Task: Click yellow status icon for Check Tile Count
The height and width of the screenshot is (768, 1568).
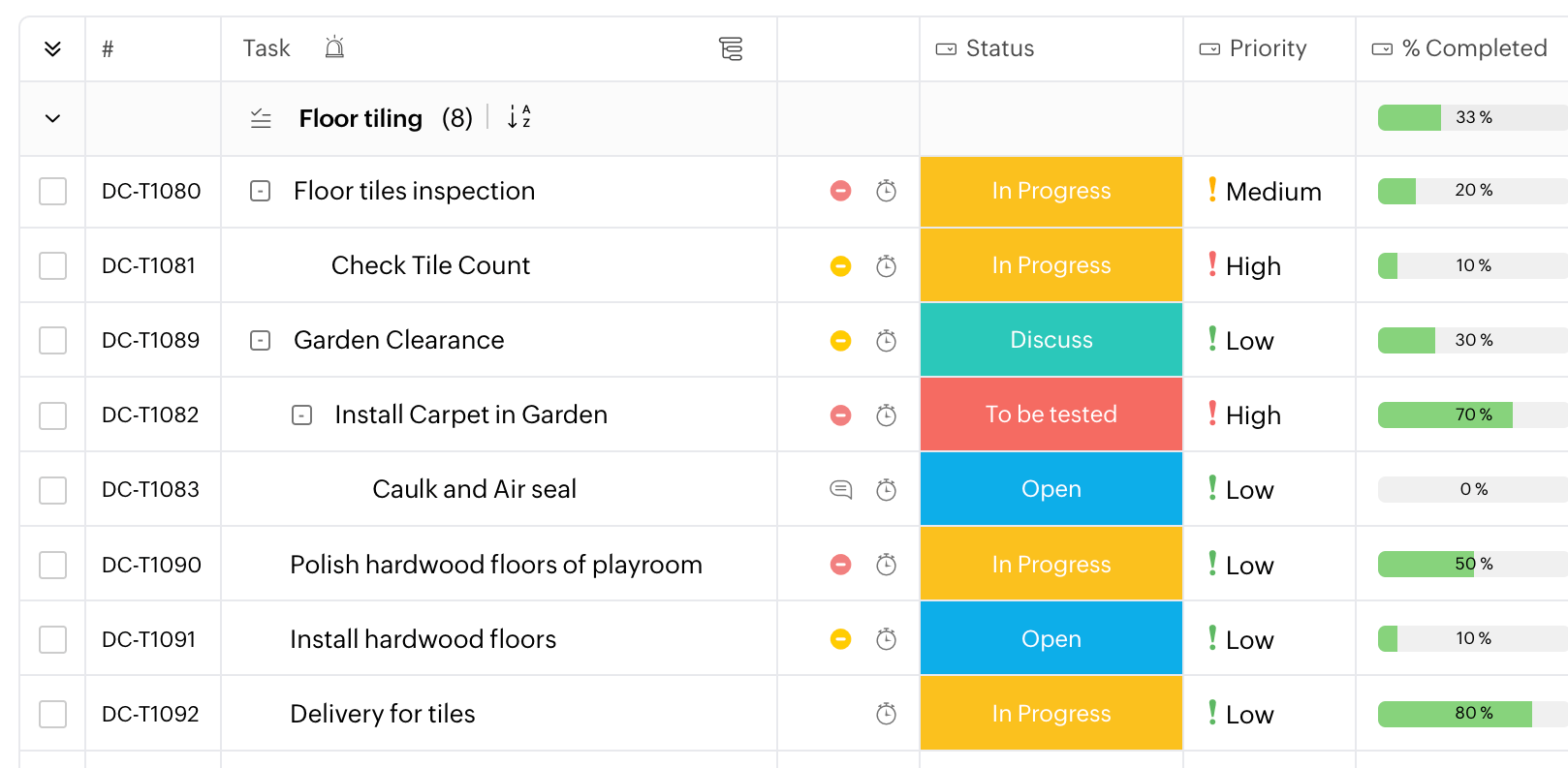Action: (840, 265)
